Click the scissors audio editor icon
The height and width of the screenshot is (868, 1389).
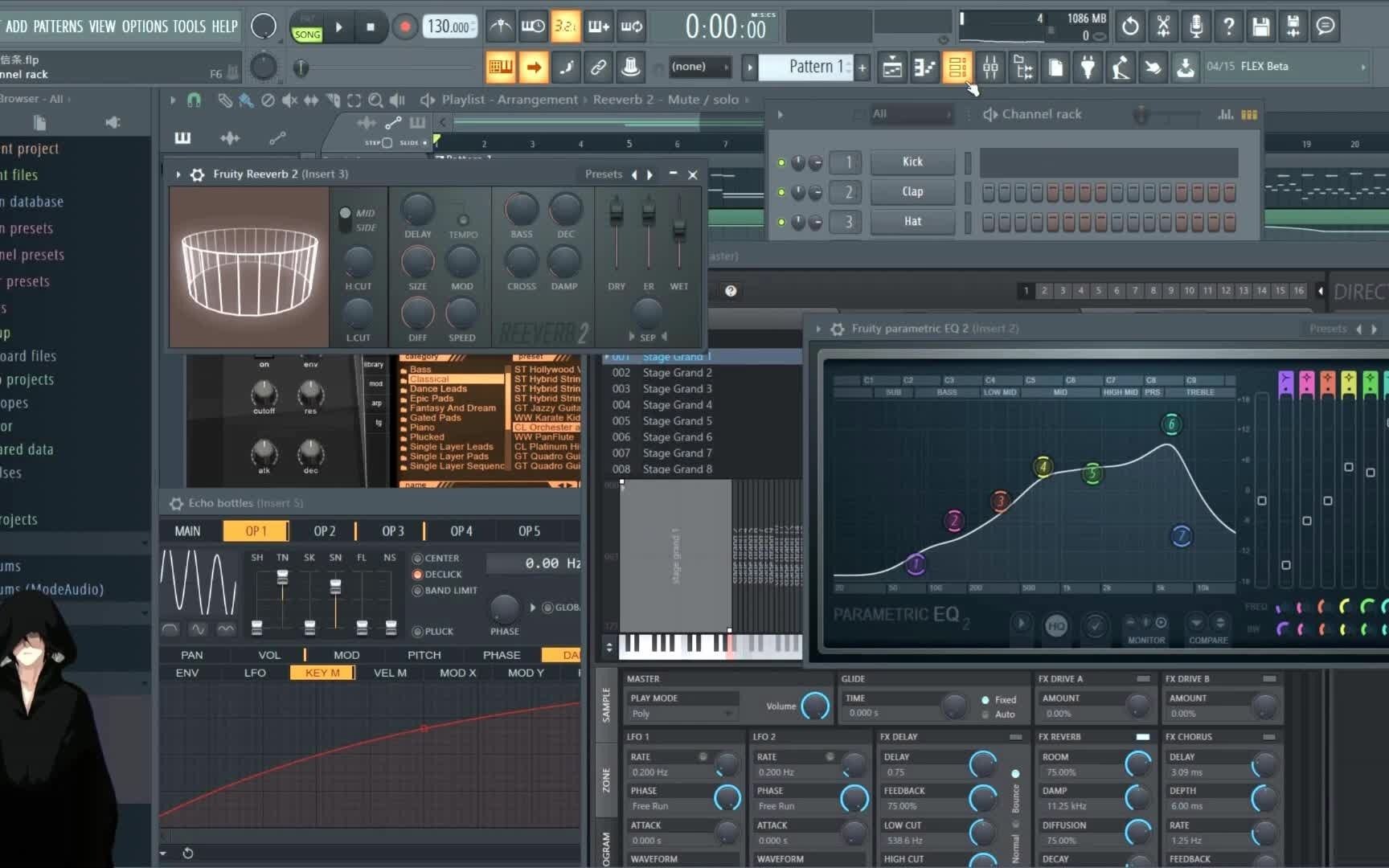coord(1163,27)
